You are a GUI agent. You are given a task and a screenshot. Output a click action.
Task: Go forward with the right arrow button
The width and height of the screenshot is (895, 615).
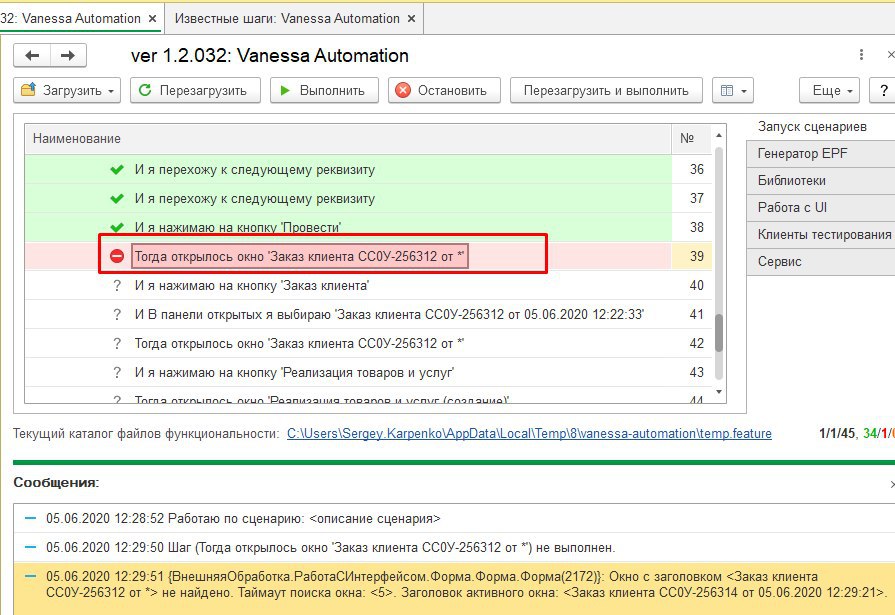68,55
